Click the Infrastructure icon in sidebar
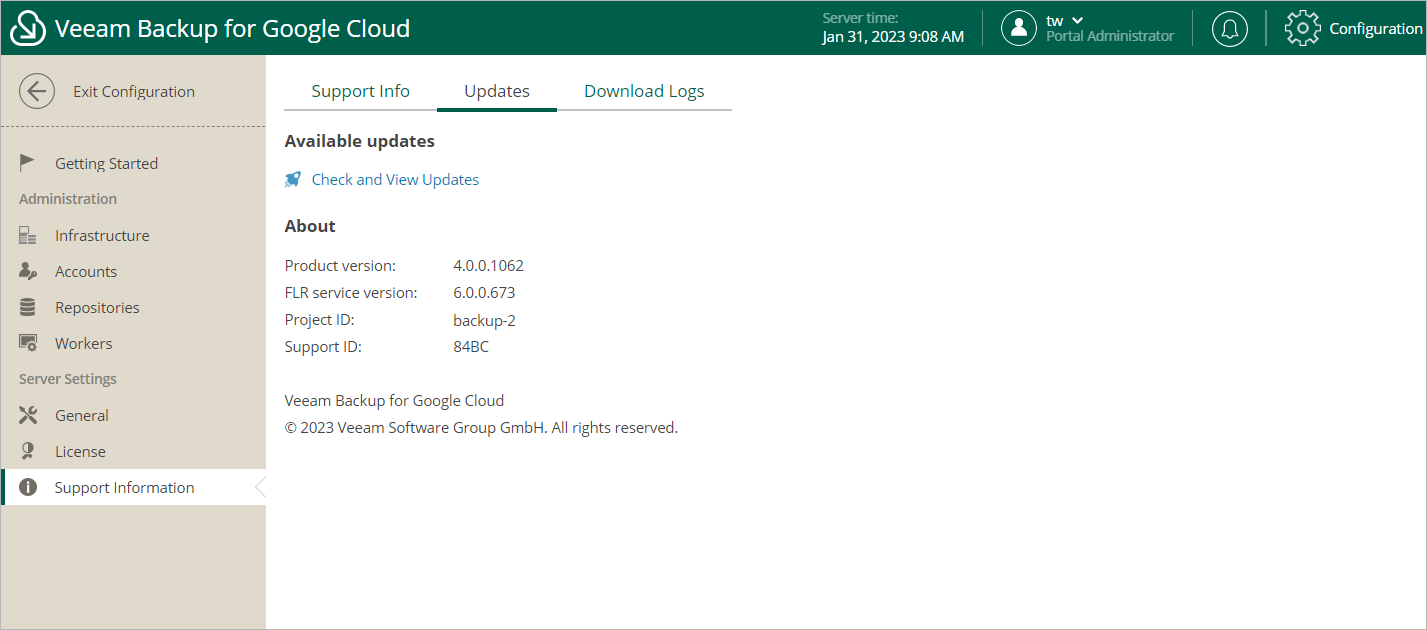The width and height of the screenshot is (1427, 630). click(x=28, y=236)
